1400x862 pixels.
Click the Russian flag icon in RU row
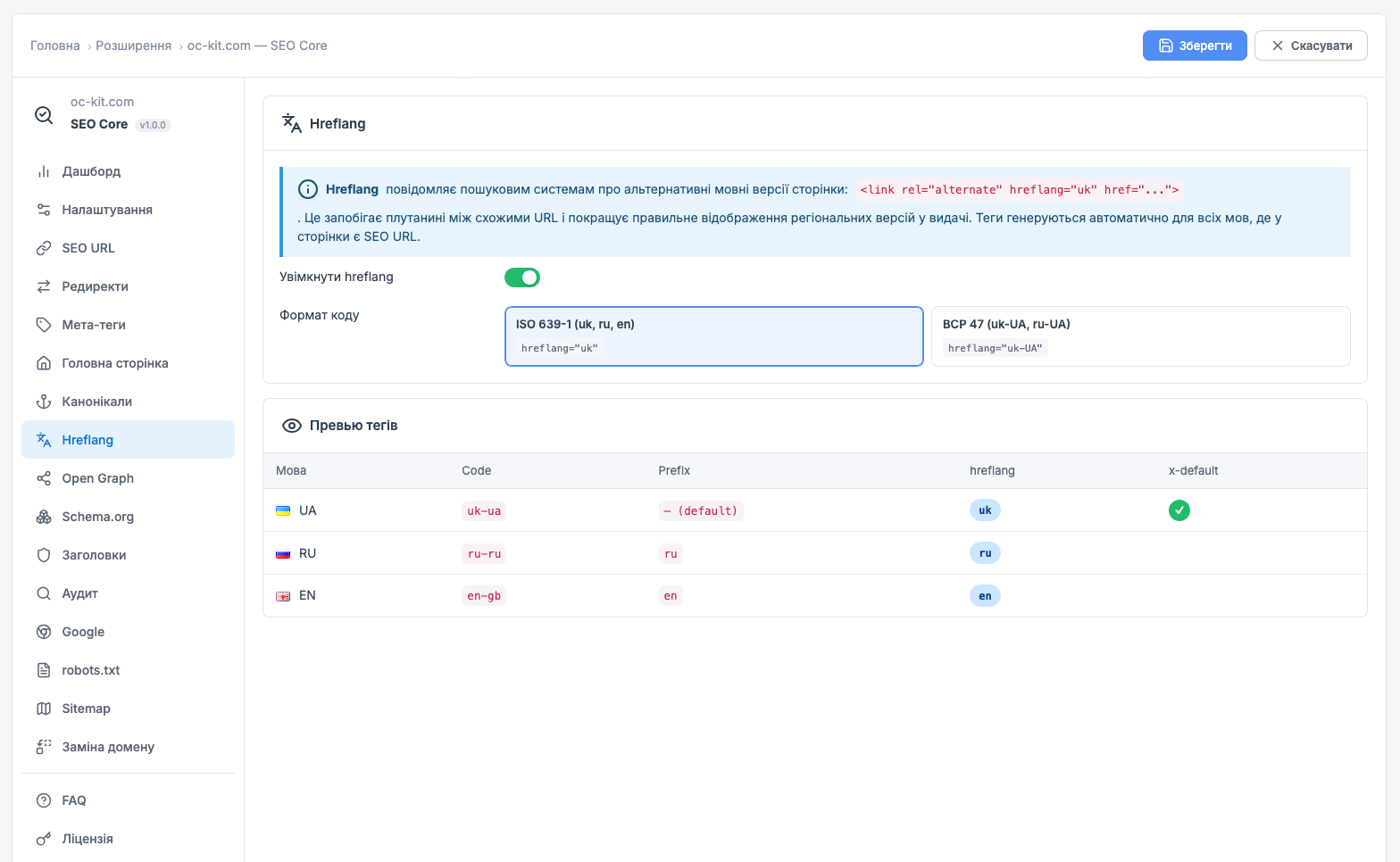[x=283, y=553]
